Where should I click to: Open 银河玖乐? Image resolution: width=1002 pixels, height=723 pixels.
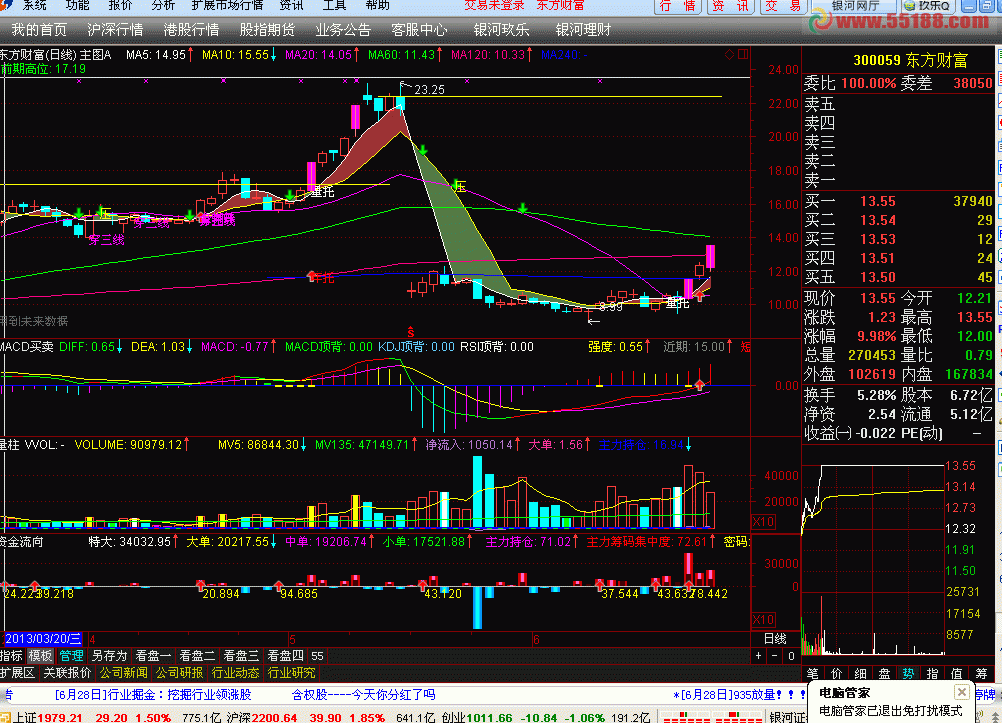(502, 29)
